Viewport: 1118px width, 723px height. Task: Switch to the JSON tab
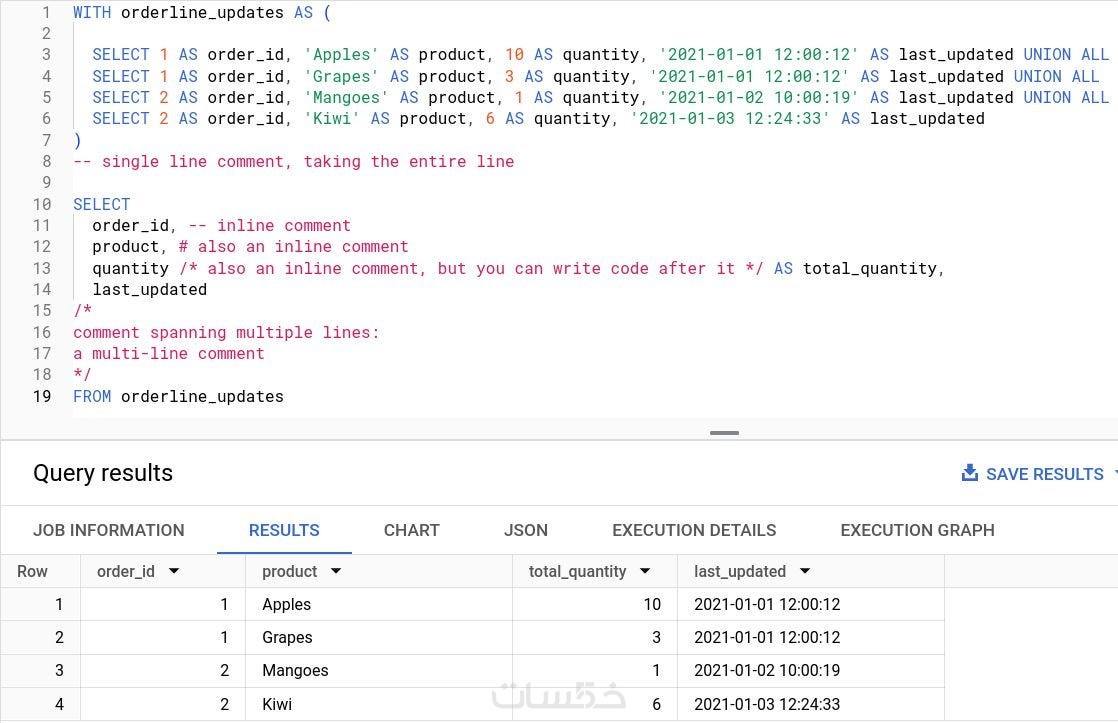pos(525,530)
